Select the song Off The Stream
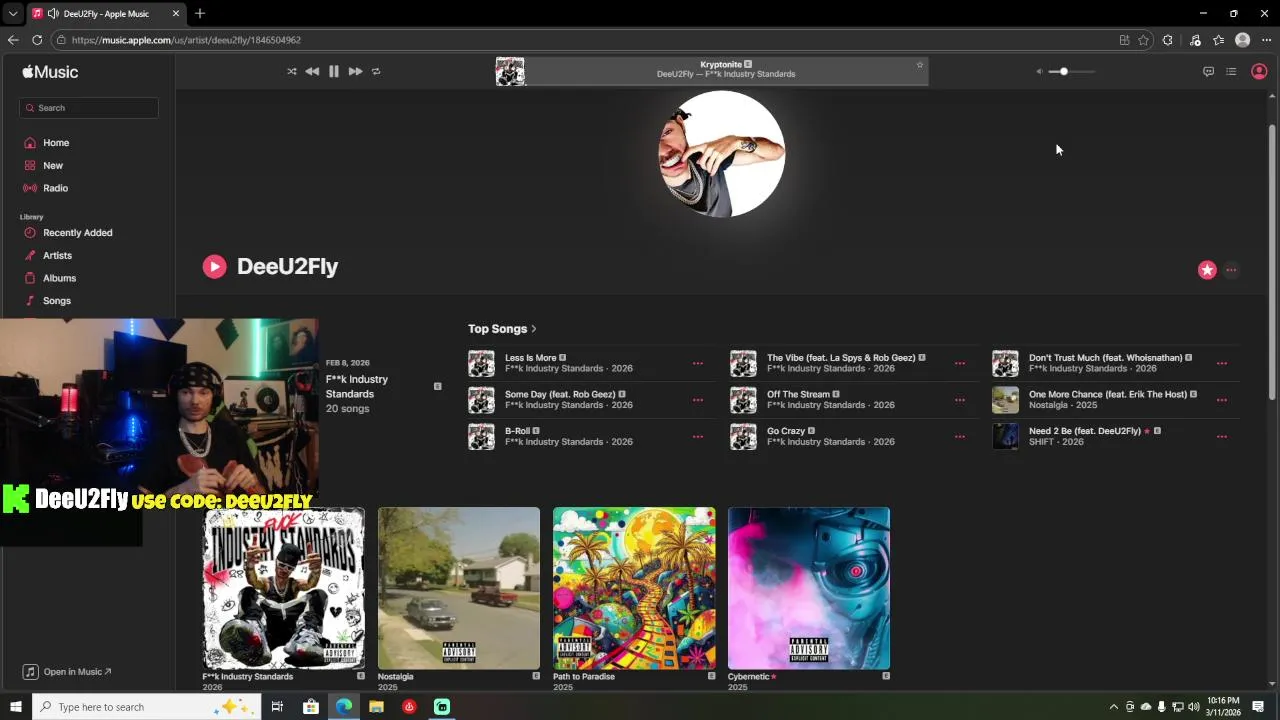 coord(798,394)
